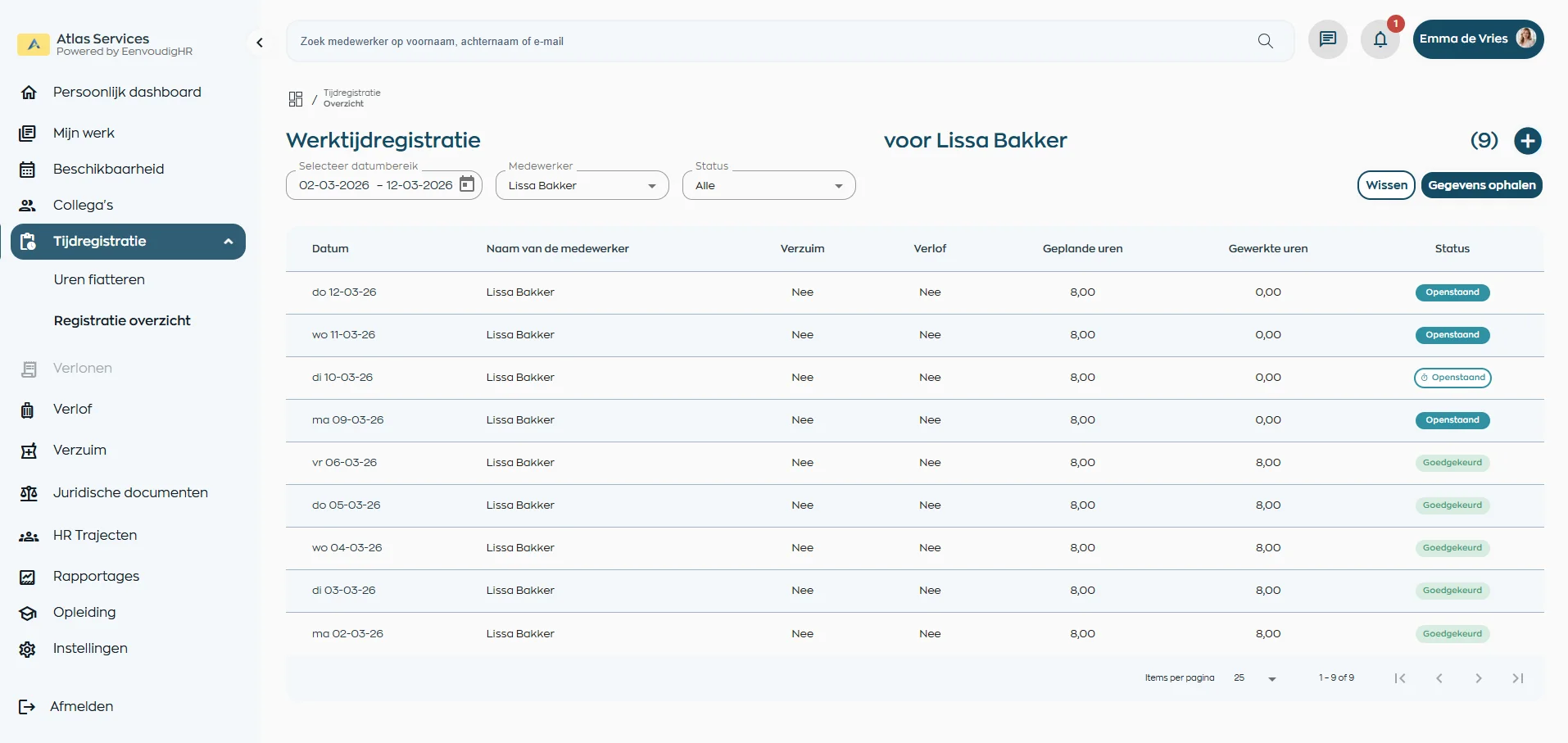The image size is (1568, 743).
Task: Click the search magnifier icon
Action: 1265,41
